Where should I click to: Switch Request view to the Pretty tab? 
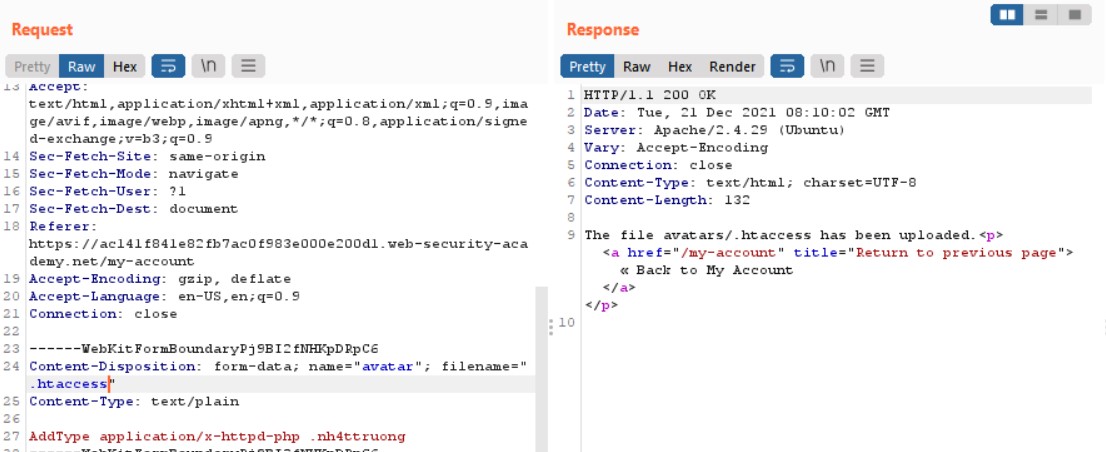(x=32, y=67)
